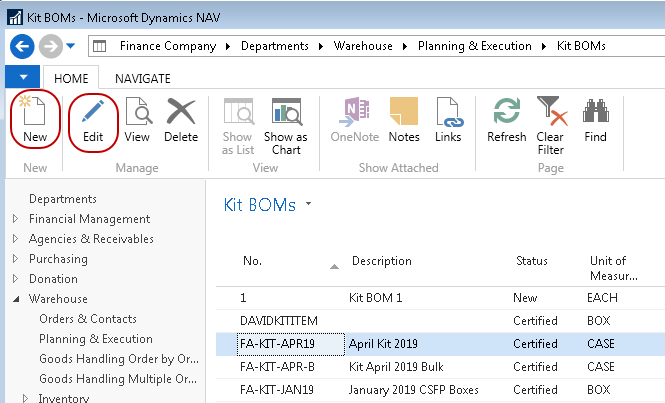The width and height of the screenshot is (665, 403).
Task: Click the Edit pencil icon
Action: tap(93, 119)
